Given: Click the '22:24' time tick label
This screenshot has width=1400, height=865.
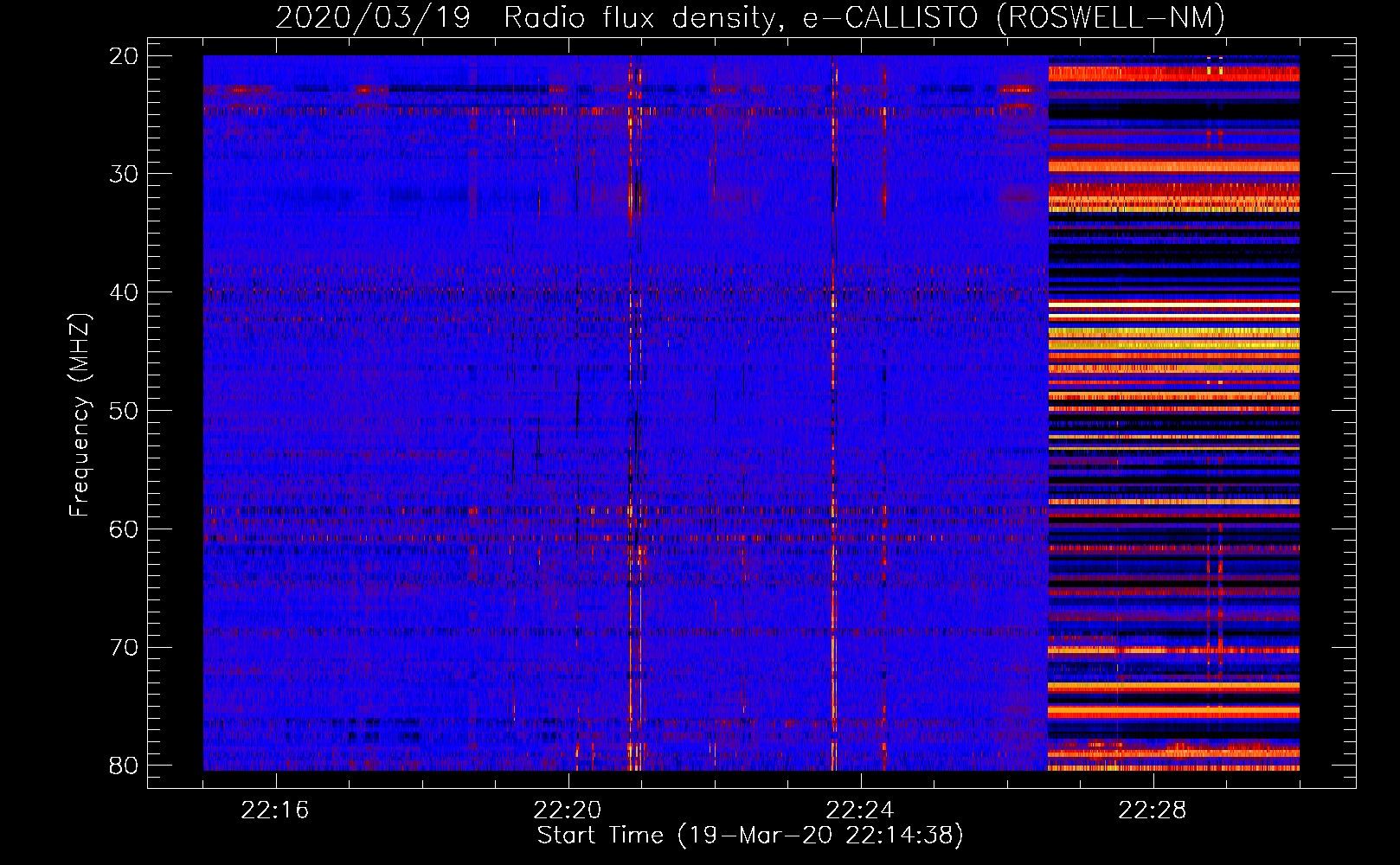Looking at the screenshot, I should 860,811.
